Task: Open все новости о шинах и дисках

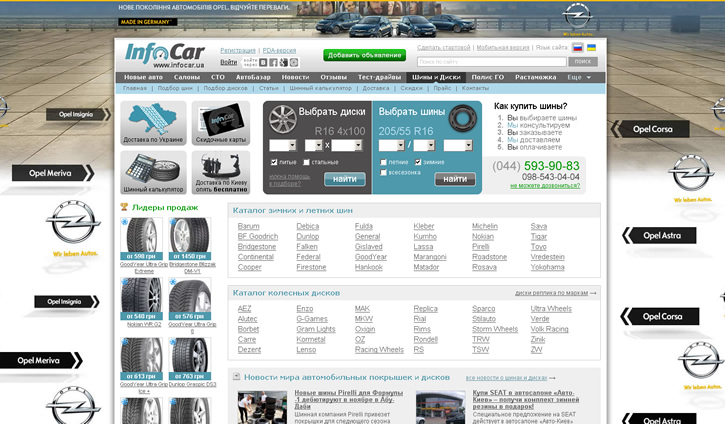Action: pos(506,378)
